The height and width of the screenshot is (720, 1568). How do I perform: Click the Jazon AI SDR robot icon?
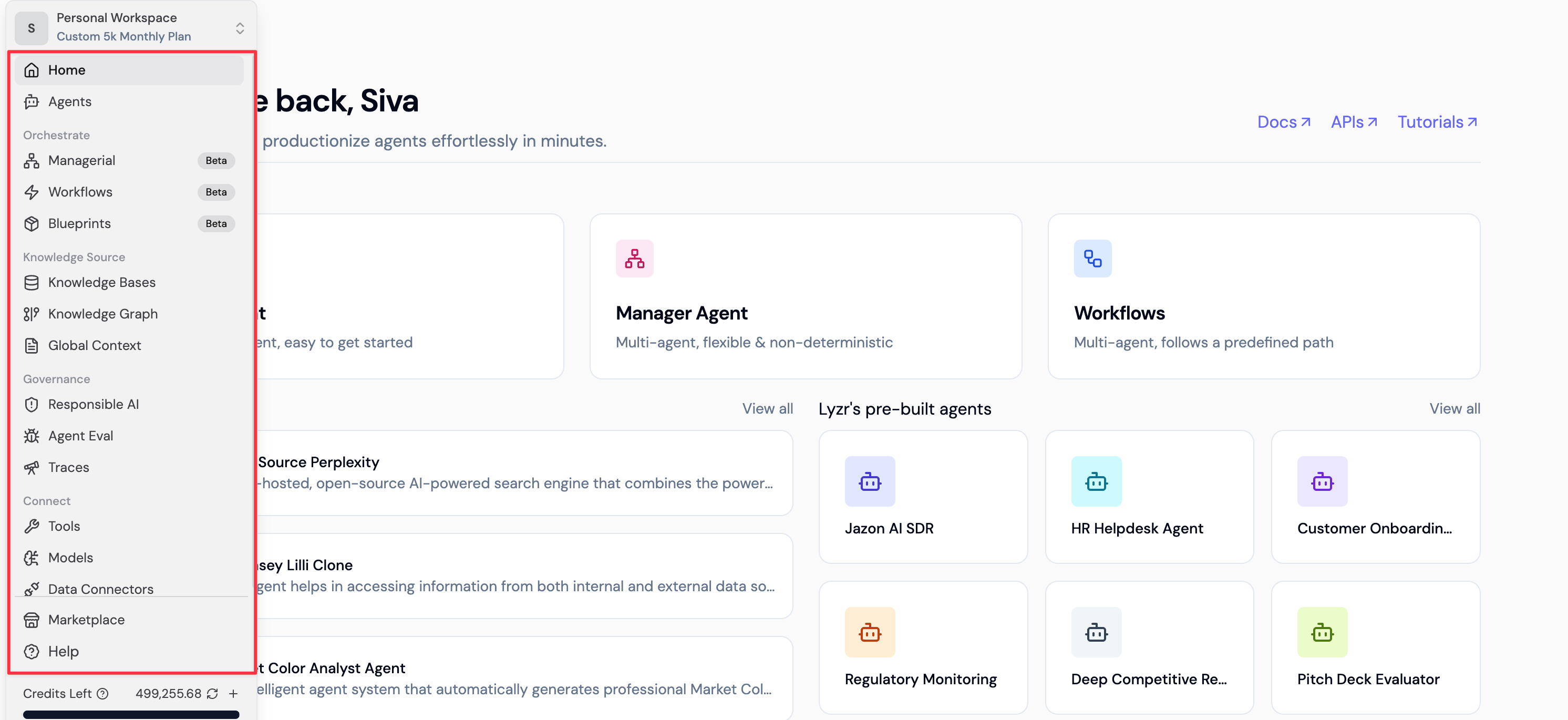click(869, 481)
